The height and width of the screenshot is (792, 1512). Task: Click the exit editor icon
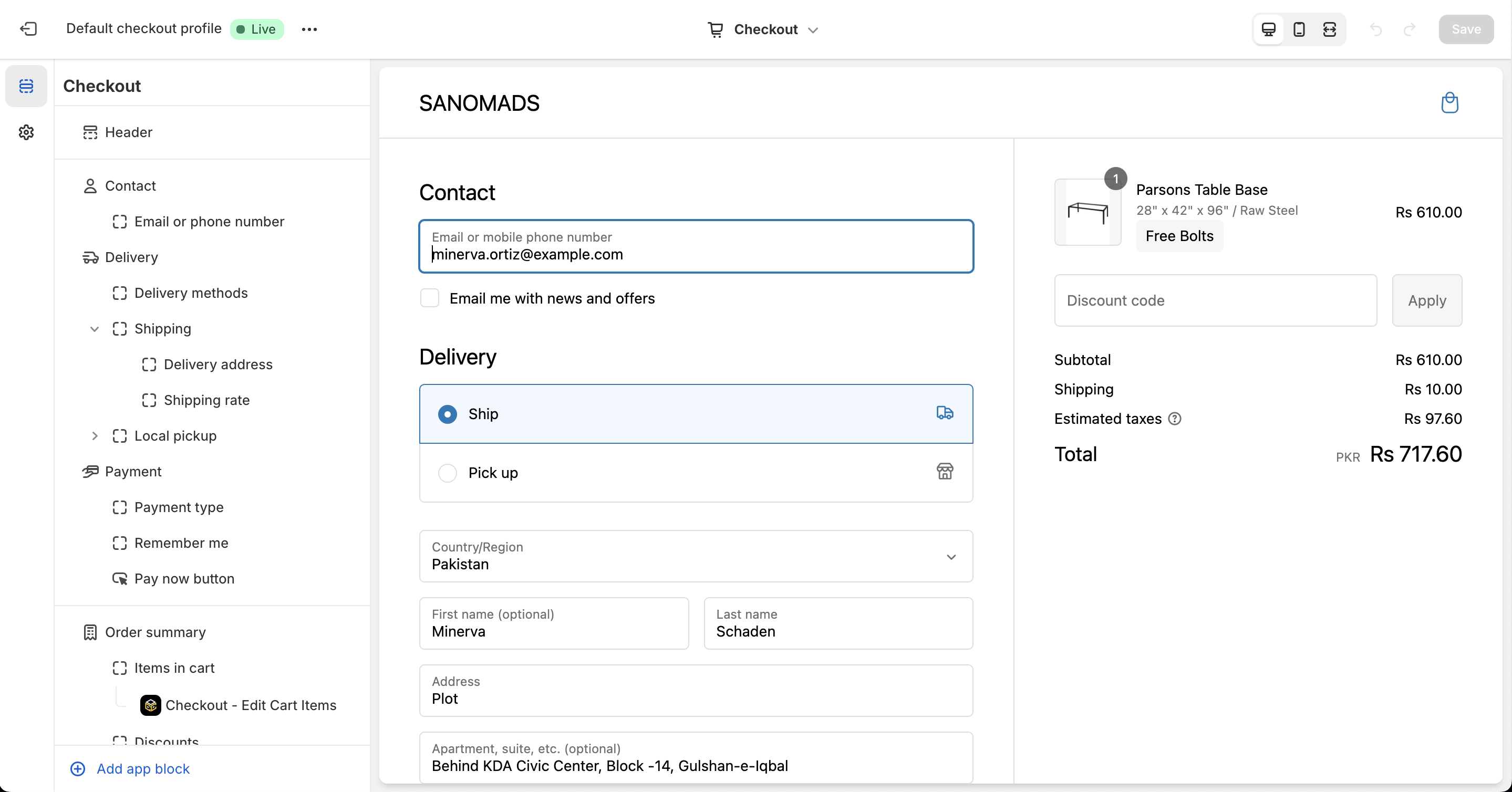pos(28,29)
